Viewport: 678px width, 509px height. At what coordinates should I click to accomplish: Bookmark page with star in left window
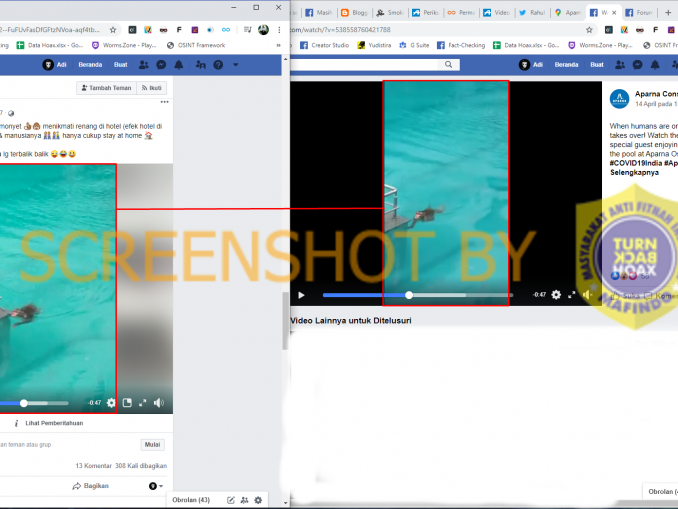(113, 30)
